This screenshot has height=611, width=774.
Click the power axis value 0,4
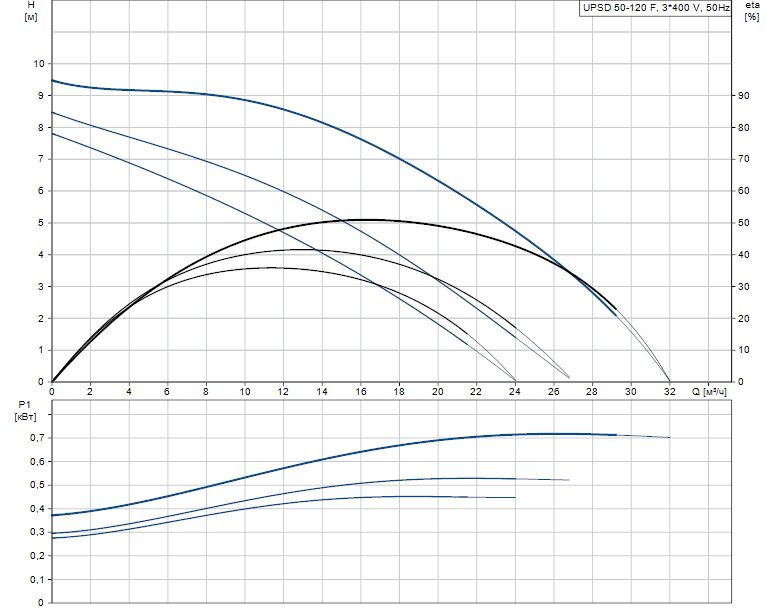[x=38, y=509]
